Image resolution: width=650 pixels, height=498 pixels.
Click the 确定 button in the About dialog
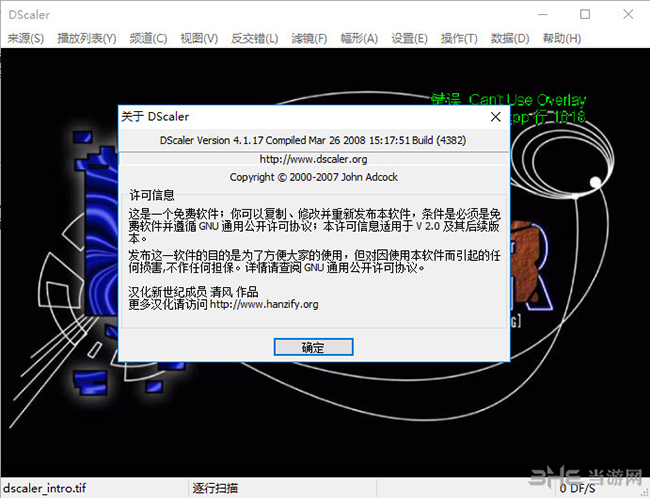(313, 347)
